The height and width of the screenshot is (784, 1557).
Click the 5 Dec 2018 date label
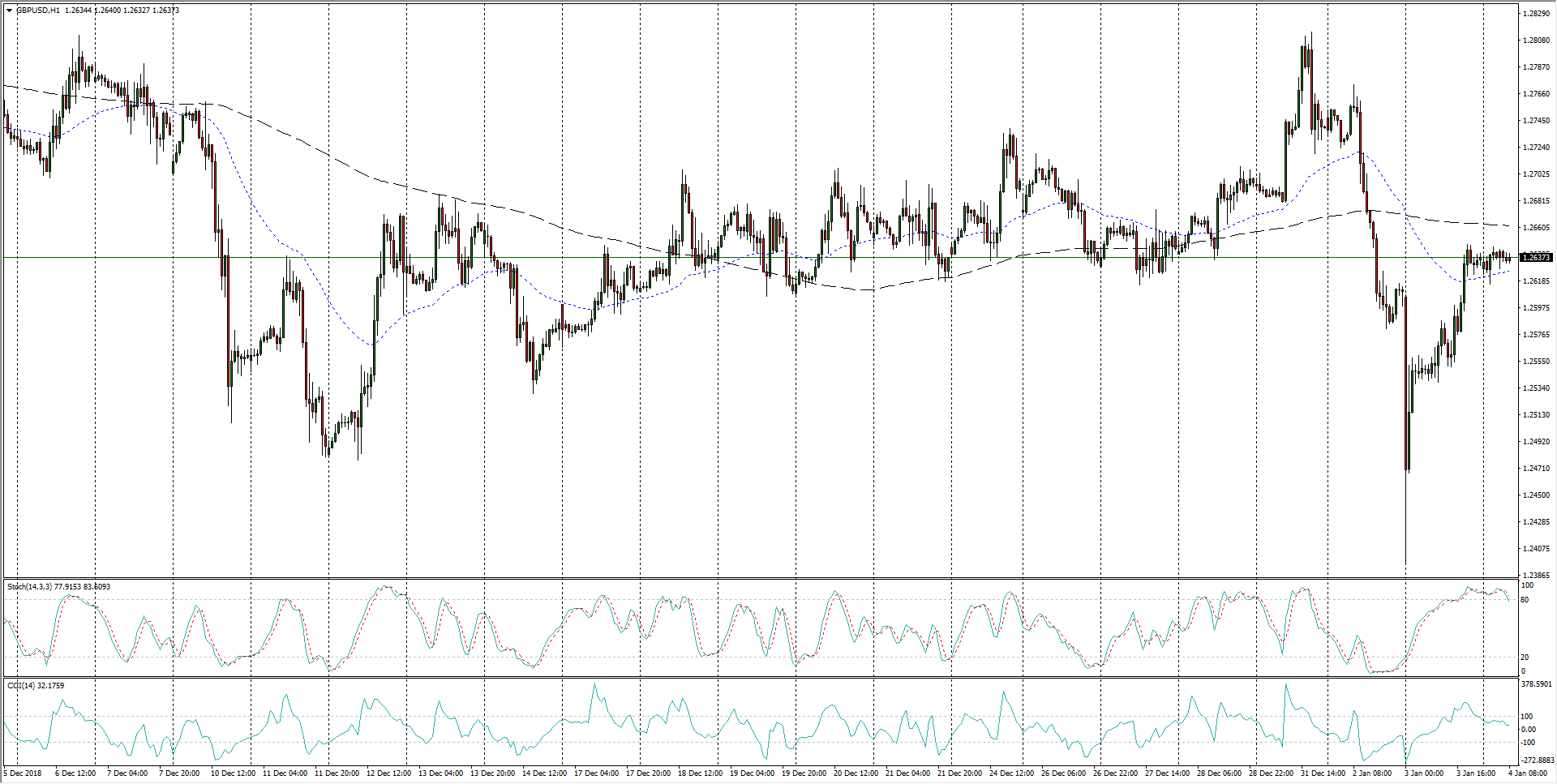[x=23, y=773]
